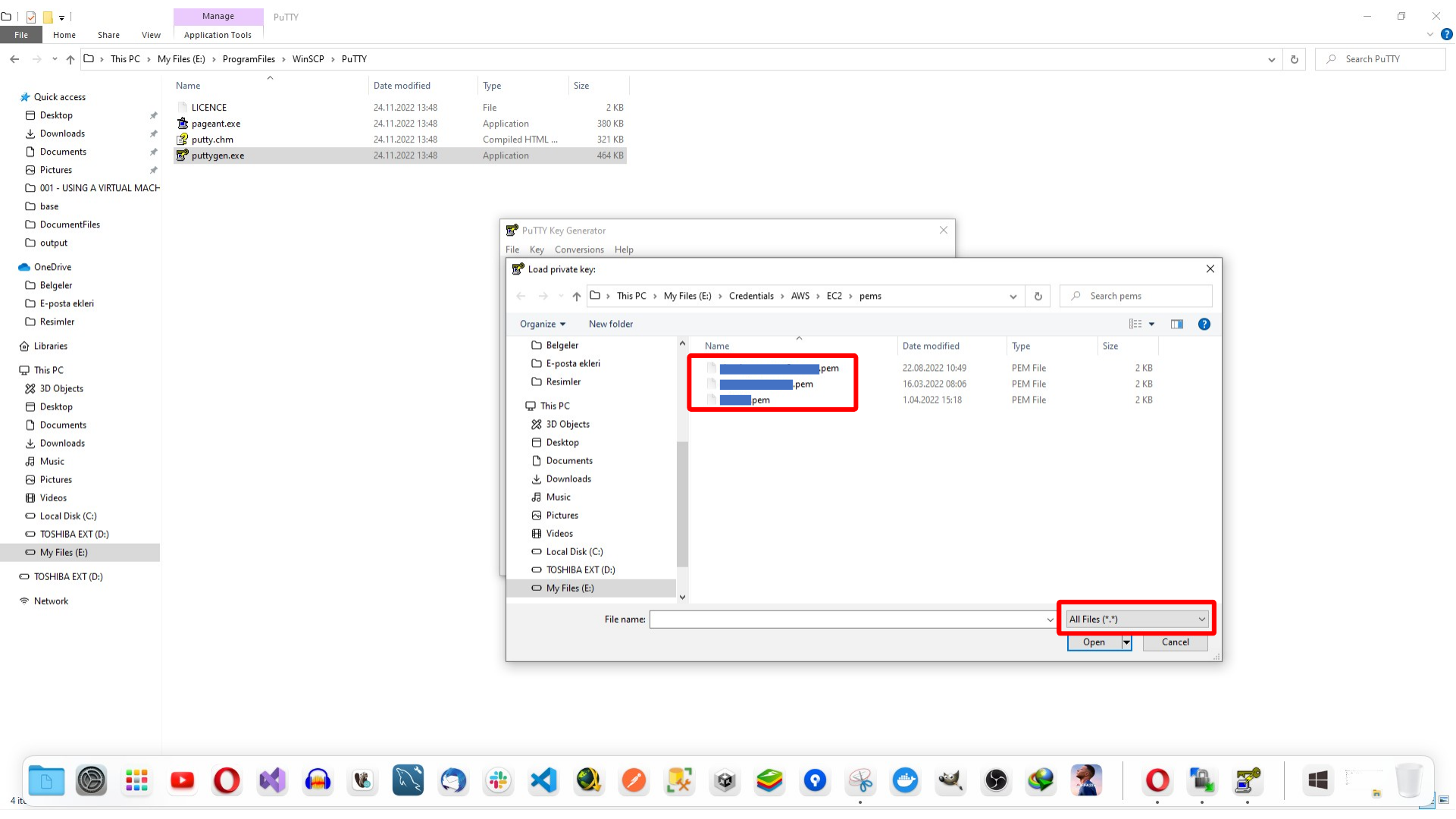Launch Docker Desktop from the dock
Viewport: 1456px width, 819px height.
point(905,780)
